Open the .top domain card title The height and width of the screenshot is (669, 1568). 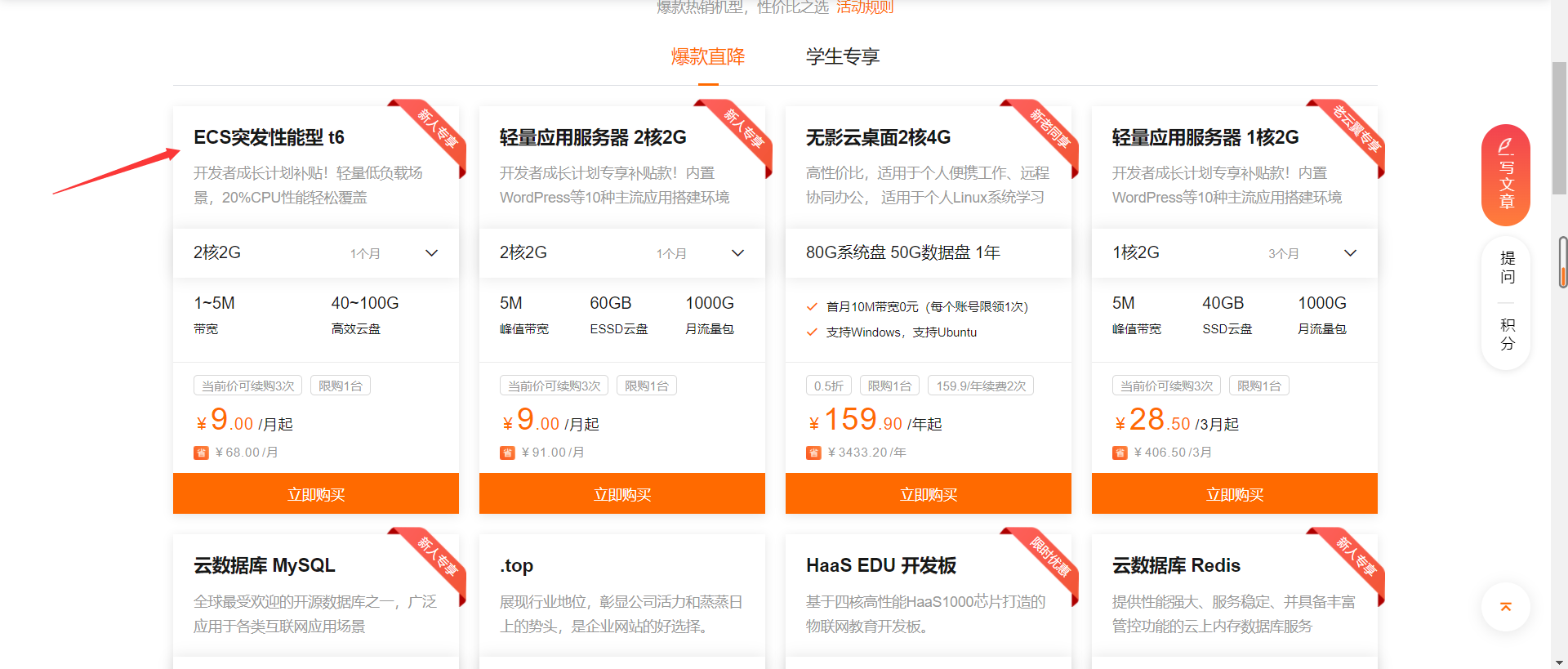[x=516, y=565]
